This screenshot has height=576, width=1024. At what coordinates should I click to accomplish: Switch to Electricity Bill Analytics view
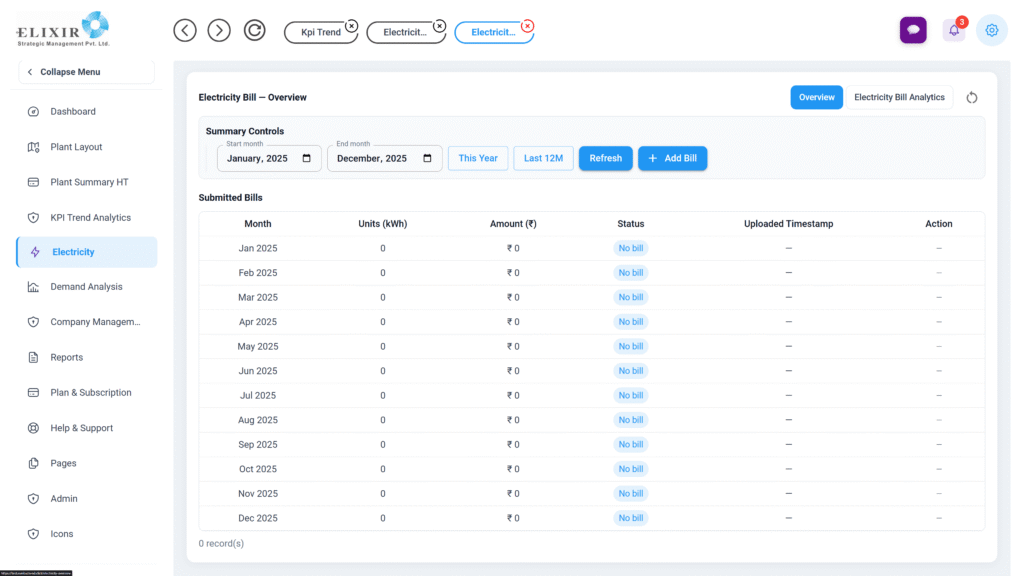coord(899,97)
